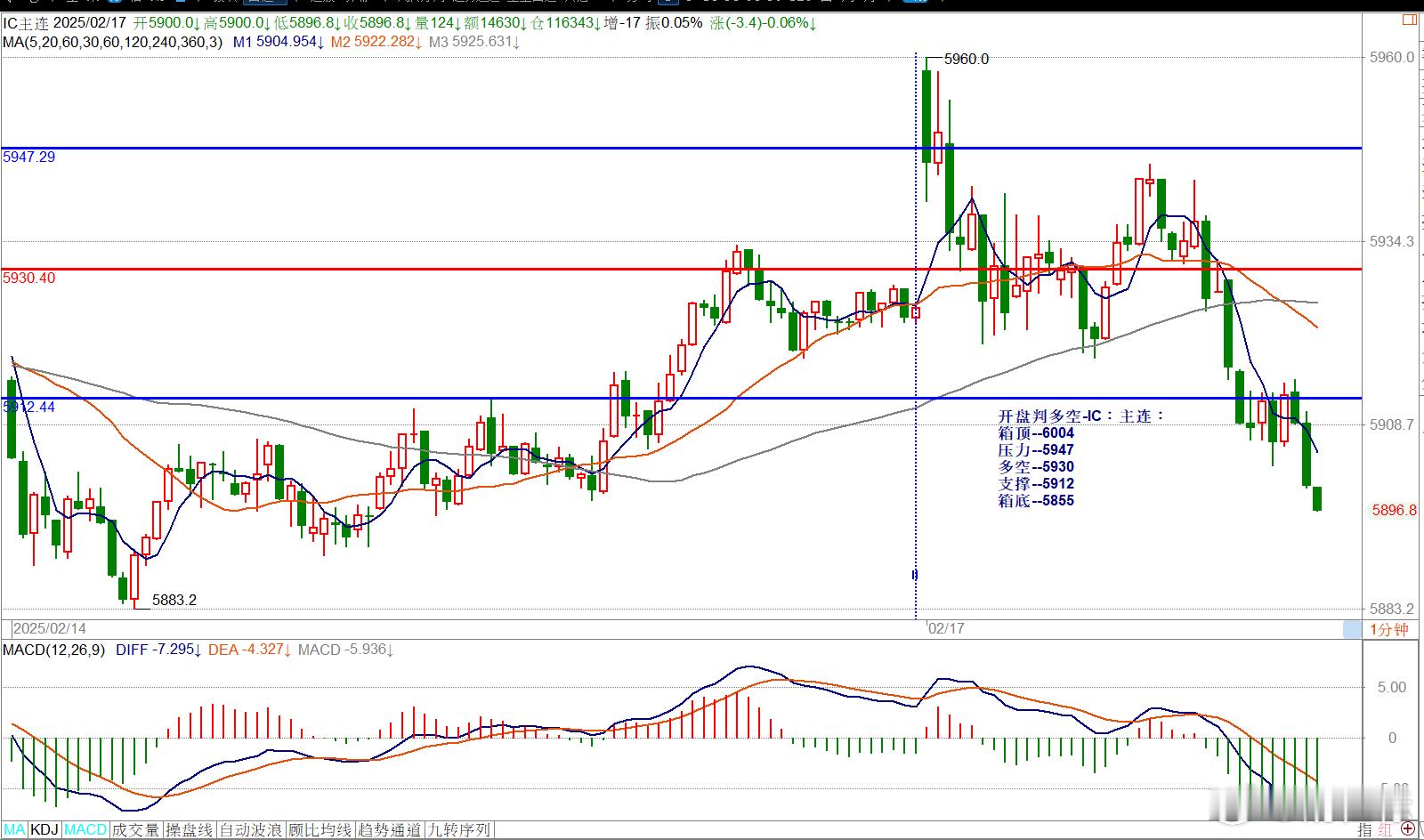Click the 组 group button

click(x=1385, y=829)
